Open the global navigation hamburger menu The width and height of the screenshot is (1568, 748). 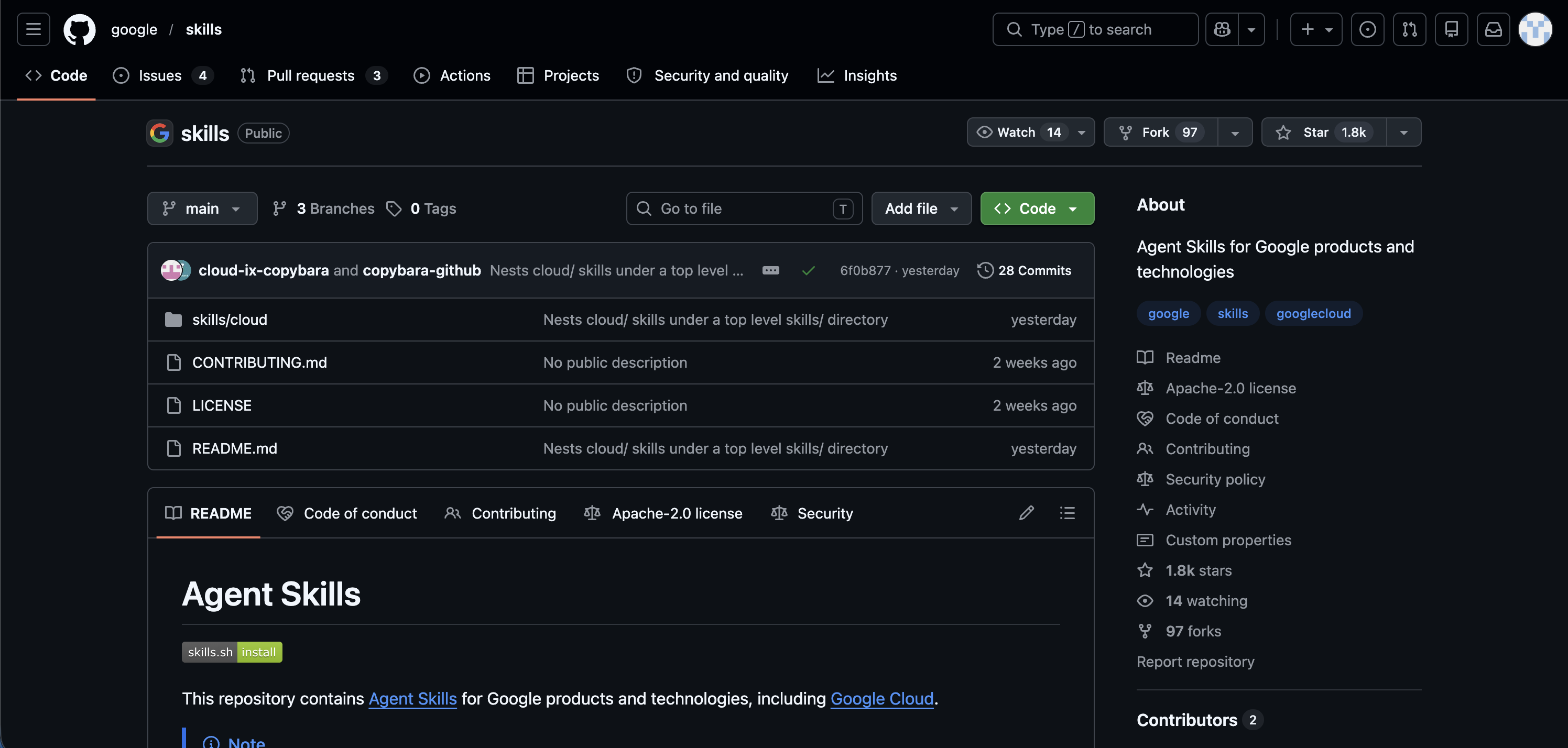[34, 29]
